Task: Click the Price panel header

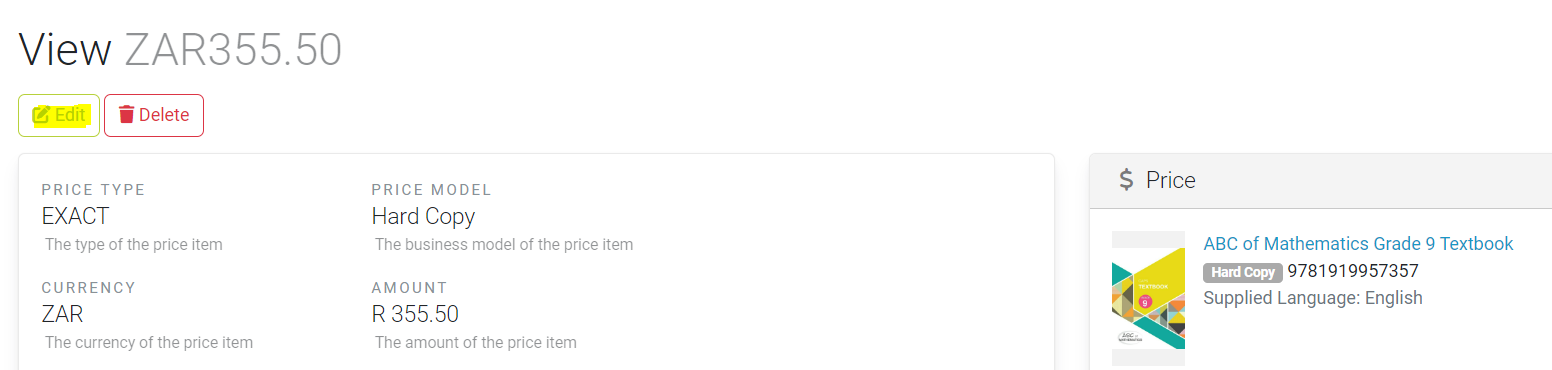Action: coord(1320,180)
